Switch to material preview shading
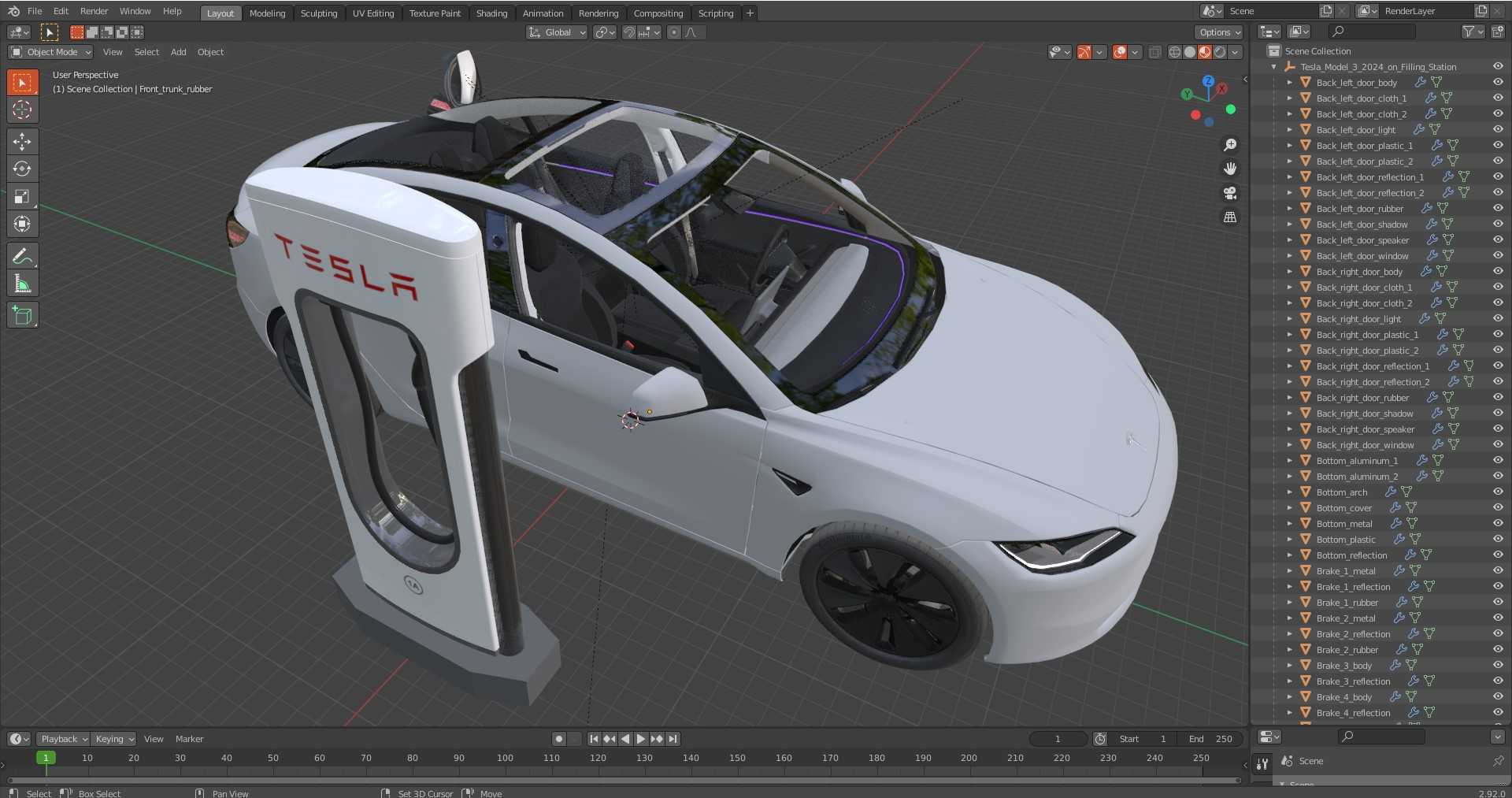Screen dimensions: 1512x798 (1205, 52)
